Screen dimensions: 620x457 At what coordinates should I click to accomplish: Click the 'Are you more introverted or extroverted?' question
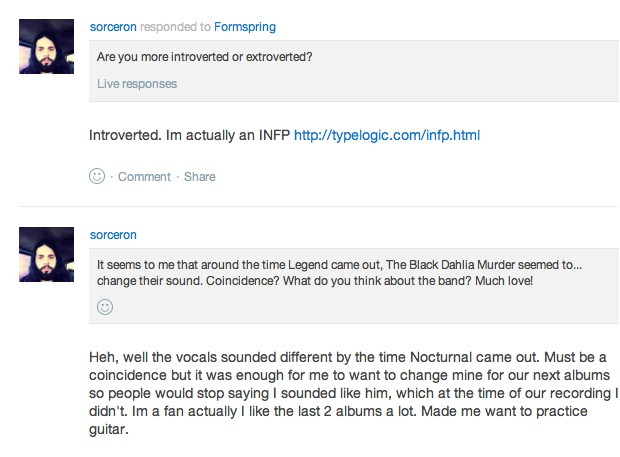[x=205, y=57]
